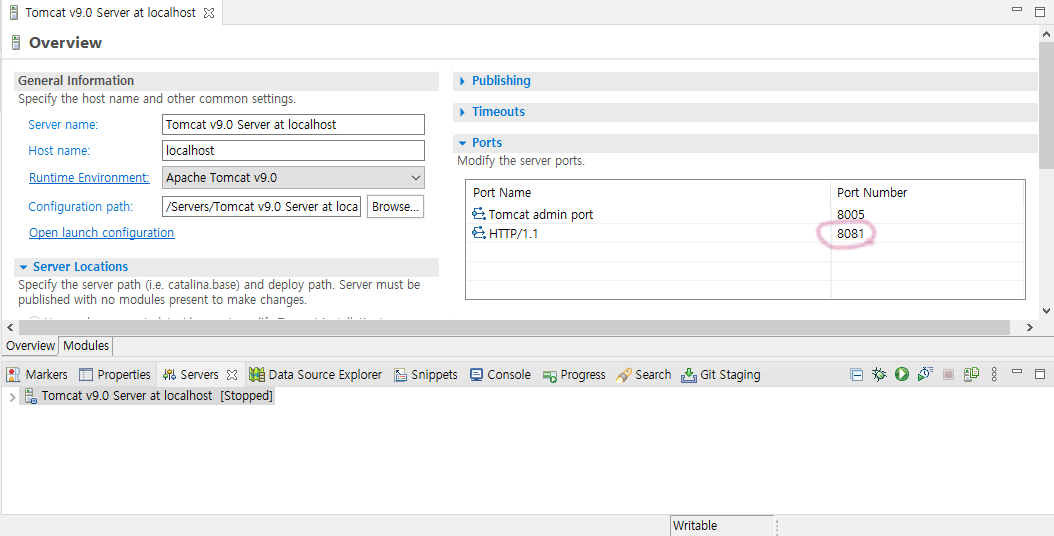Close the Tomcat v9.0 Server editor tab
Viewport: 1054px width, 536px height.
click(x=209, y=13)
